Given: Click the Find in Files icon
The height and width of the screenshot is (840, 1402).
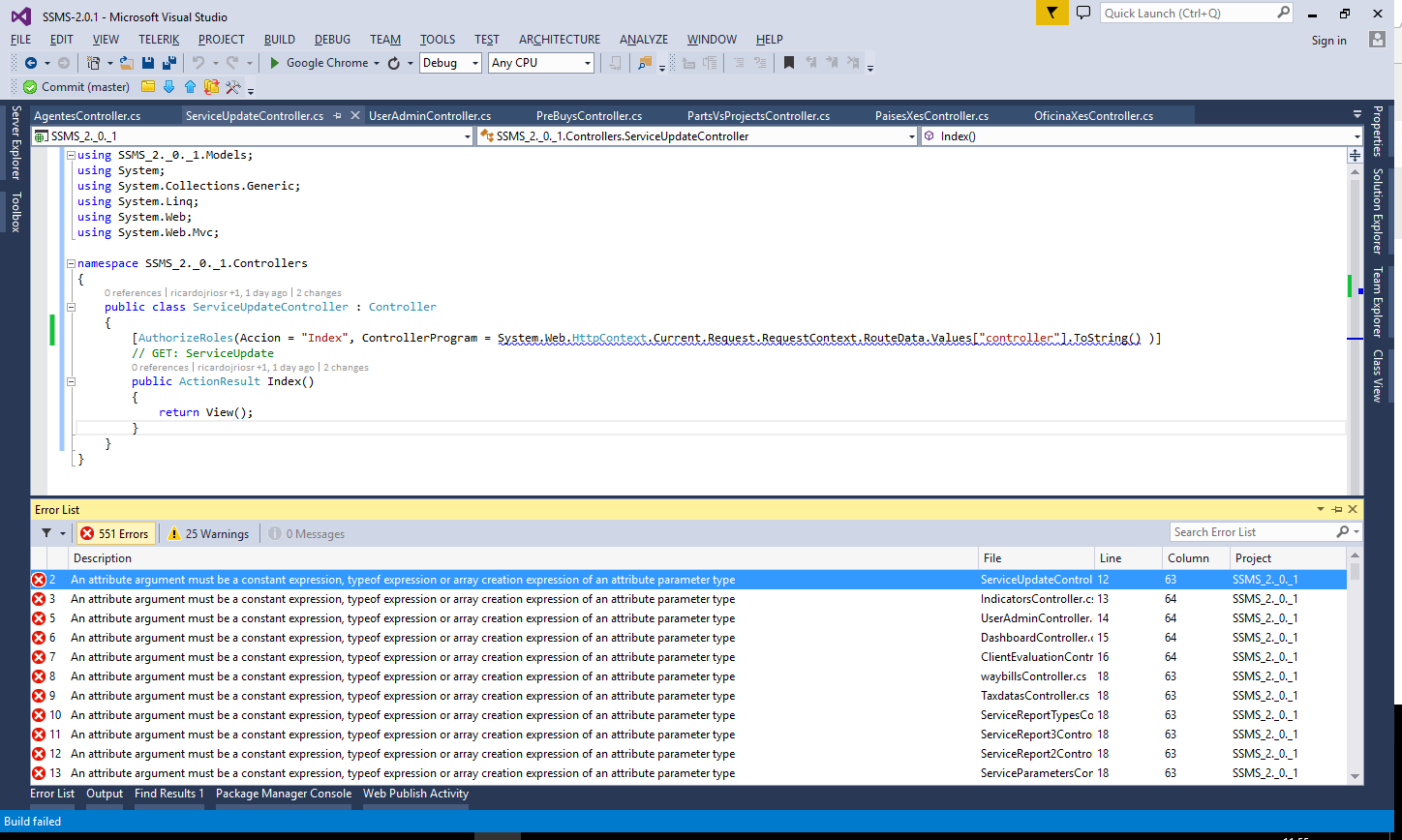Looking at the screenshot, I should [645, 63].
